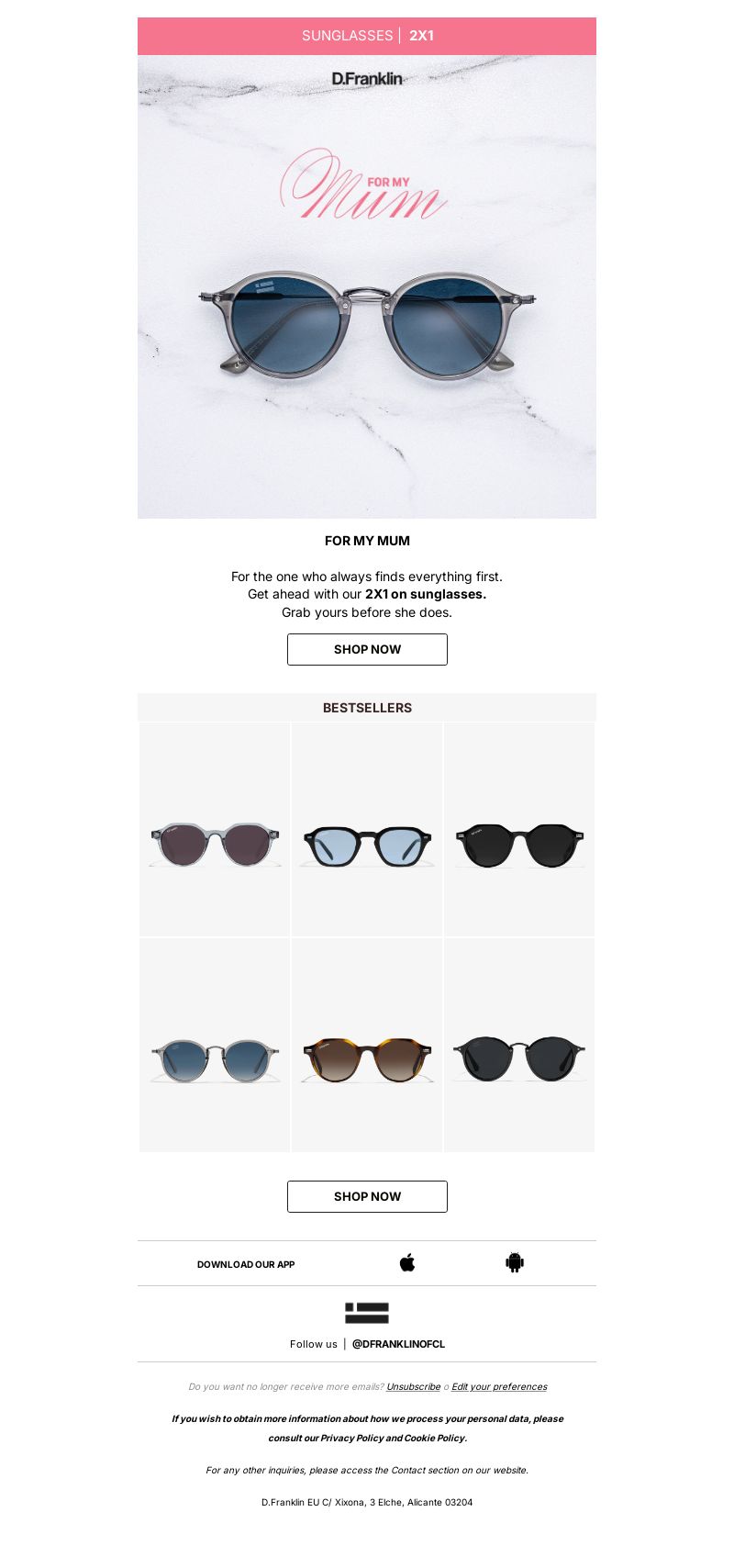734x1568 pixels.
Task: Select the black-frame light-blue-lens sunglasses thumbnail
Action: point(367,829)
